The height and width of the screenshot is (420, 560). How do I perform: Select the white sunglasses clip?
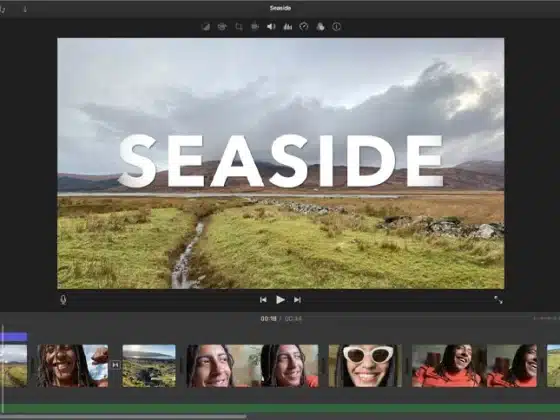pyautogui.click(x=365, y=366)
